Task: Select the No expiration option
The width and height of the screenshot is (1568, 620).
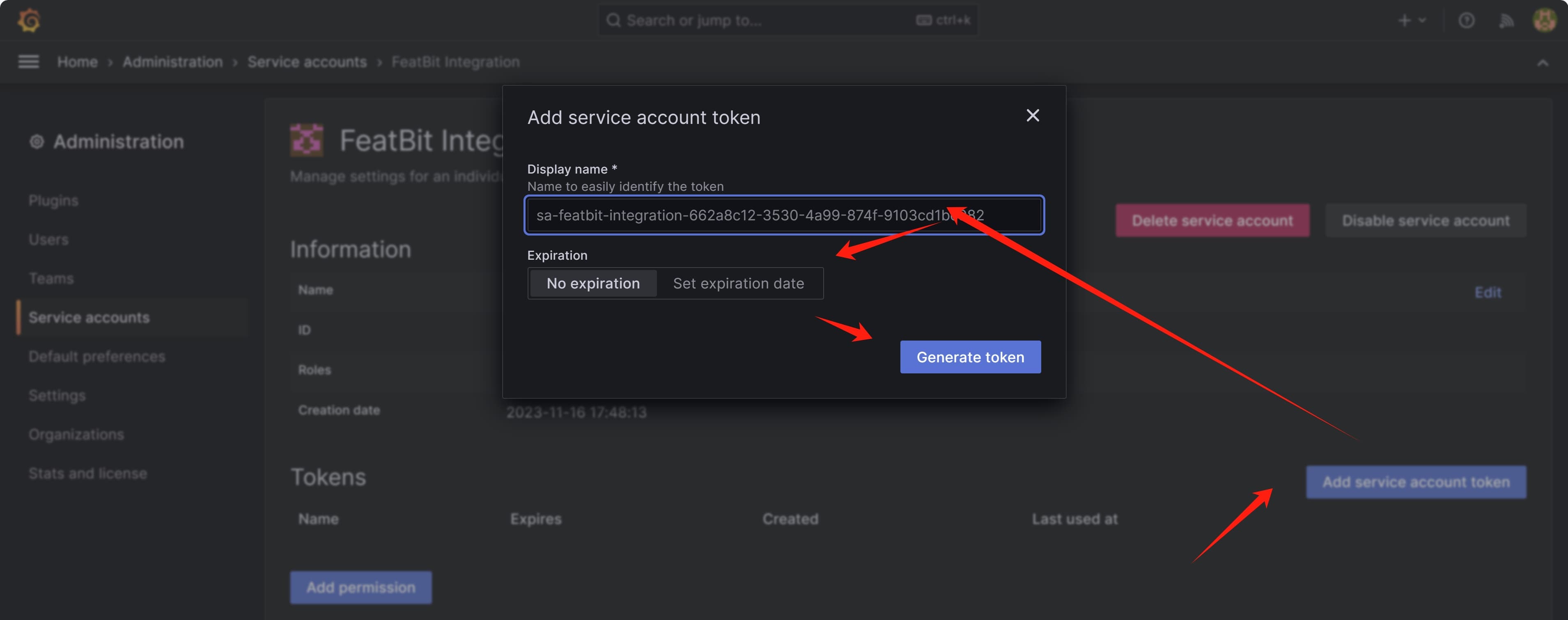Action: pyautogui.click(x=593, y=284)
